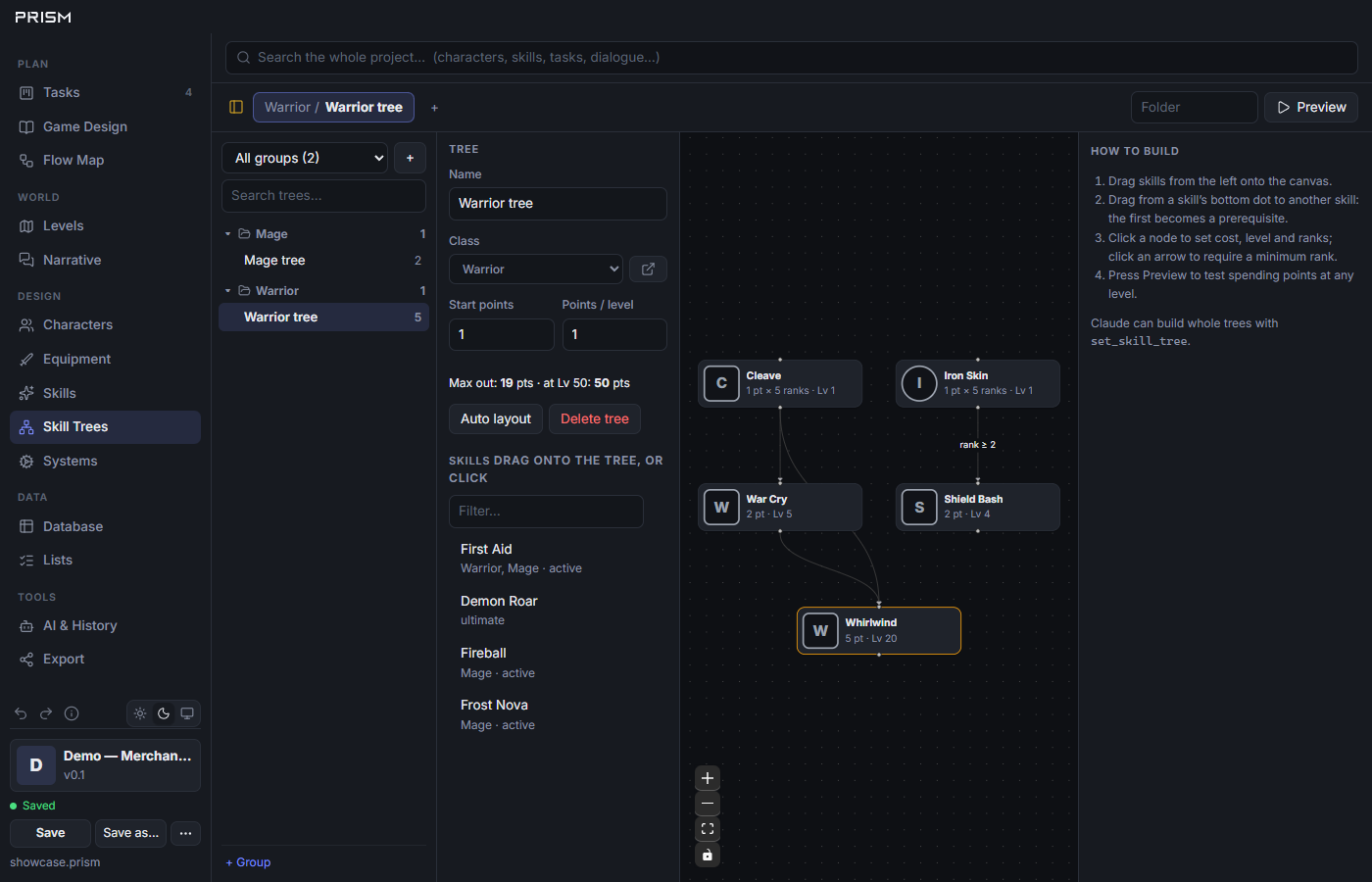Go to Flow Map

point(105,160)
